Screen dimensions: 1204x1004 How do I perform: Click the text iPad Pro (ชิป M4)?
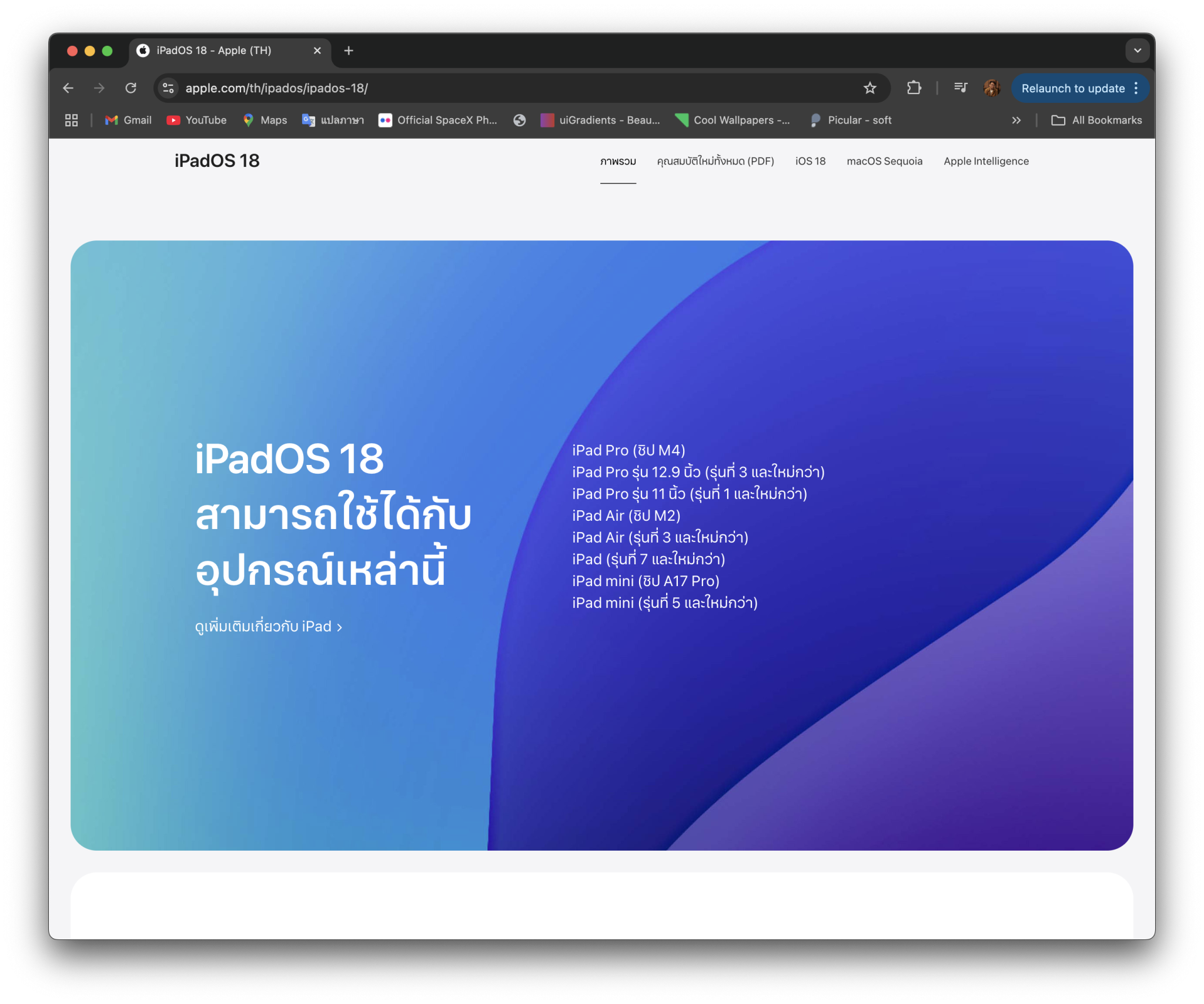[628, 450]
